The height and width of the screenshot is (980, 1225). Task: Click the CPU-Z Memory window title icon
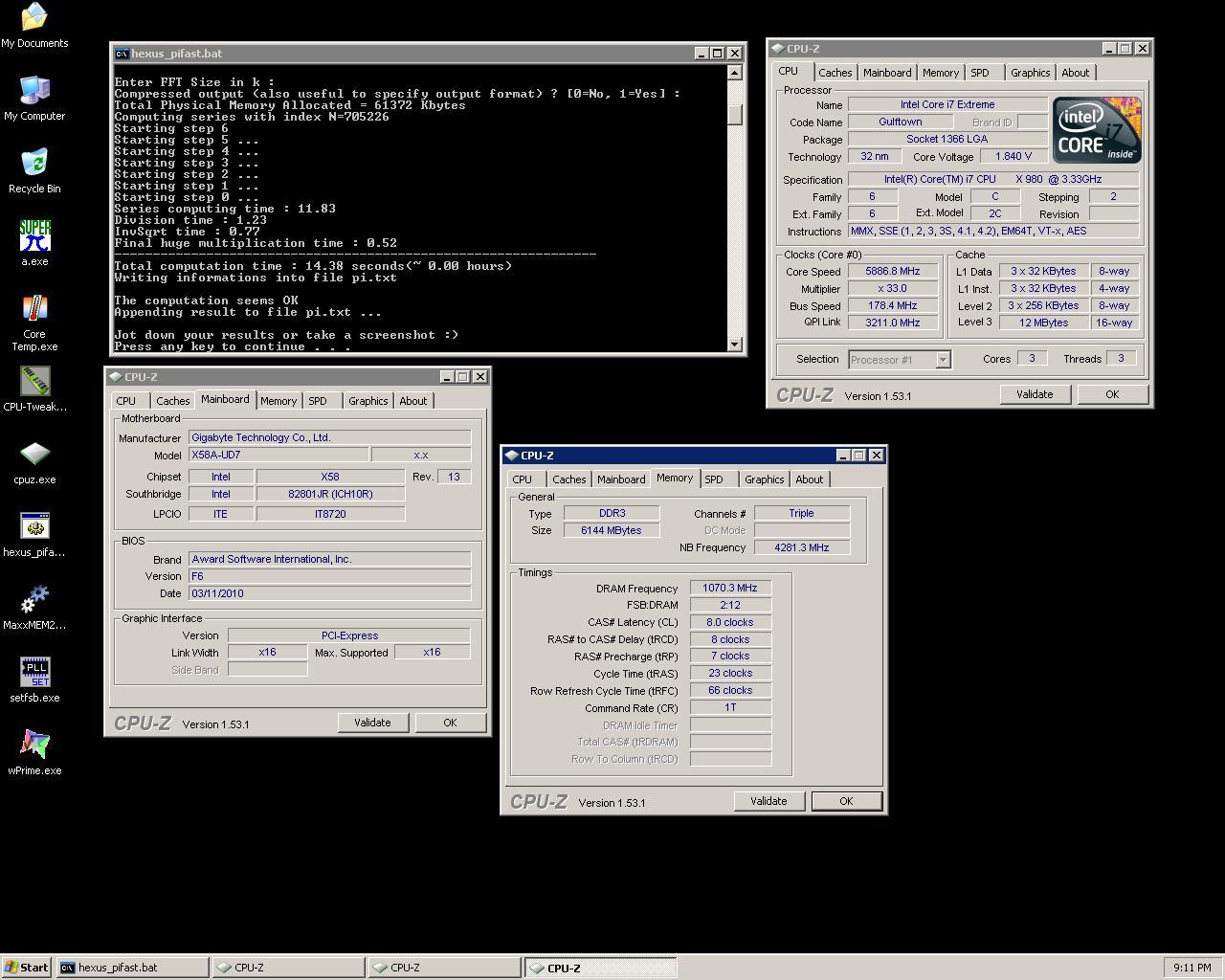511,456
